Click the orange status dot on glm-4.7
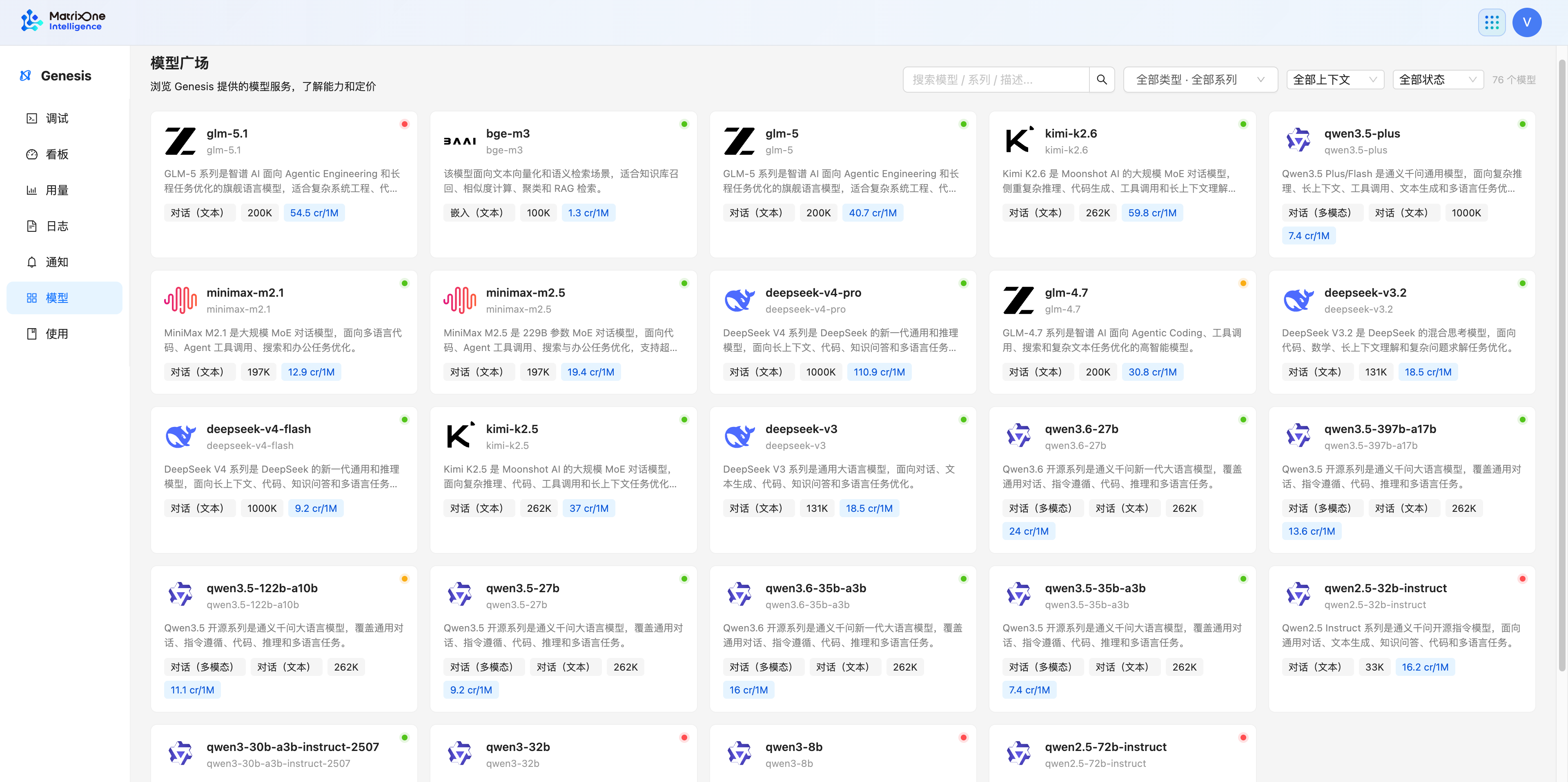The image size is (1568, 782). click(1243, 283)
